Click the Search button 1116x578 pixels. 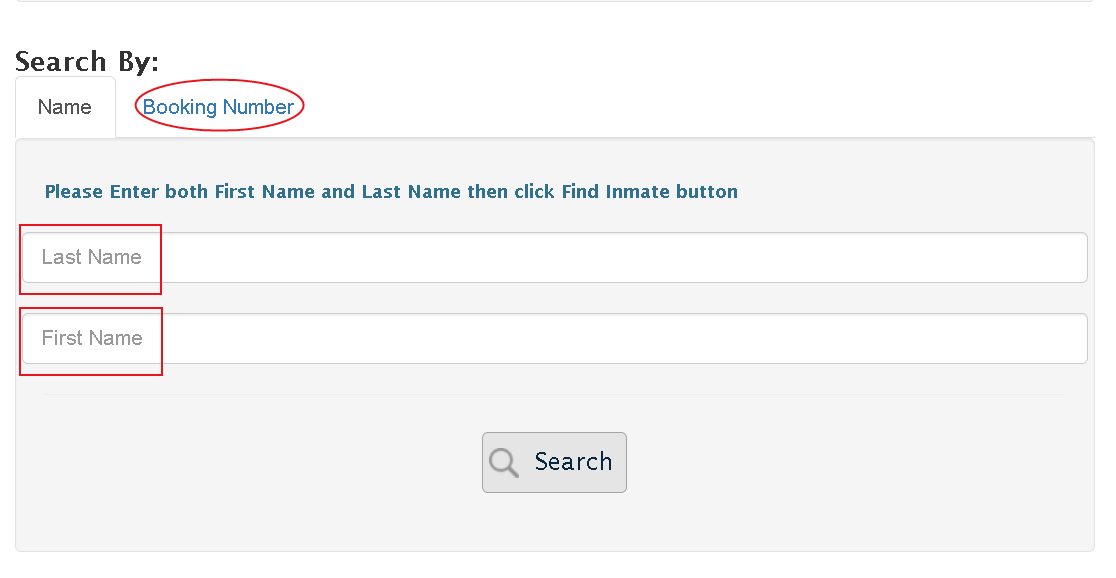click(x=554, y=462)
